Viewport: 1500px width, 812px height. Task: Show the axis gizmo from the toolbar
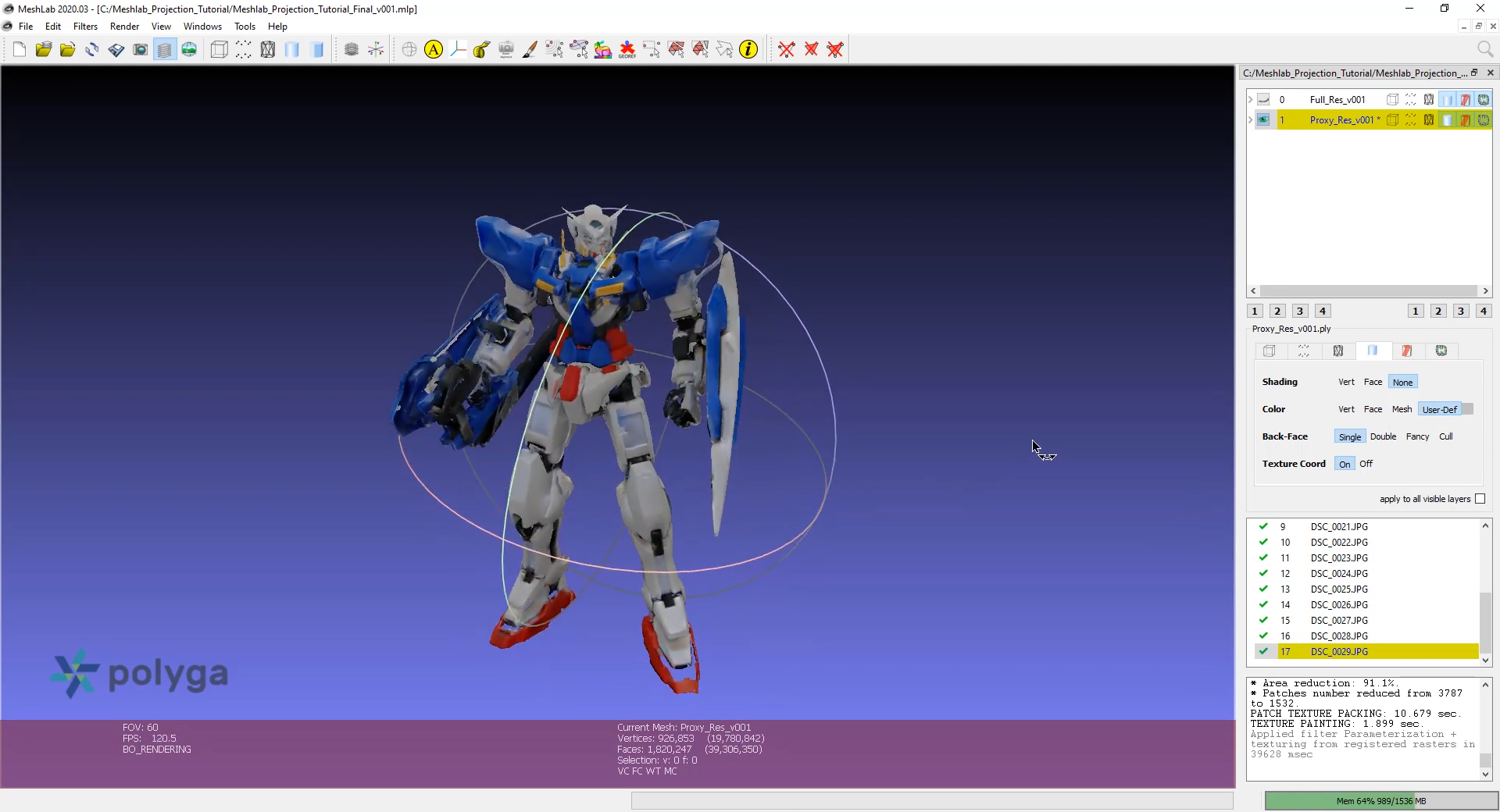point(376,50)
